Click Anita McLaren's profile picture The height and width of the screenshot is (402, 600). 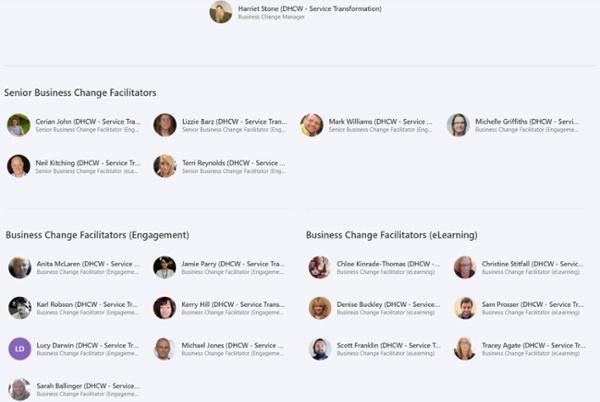pos(20,267)
